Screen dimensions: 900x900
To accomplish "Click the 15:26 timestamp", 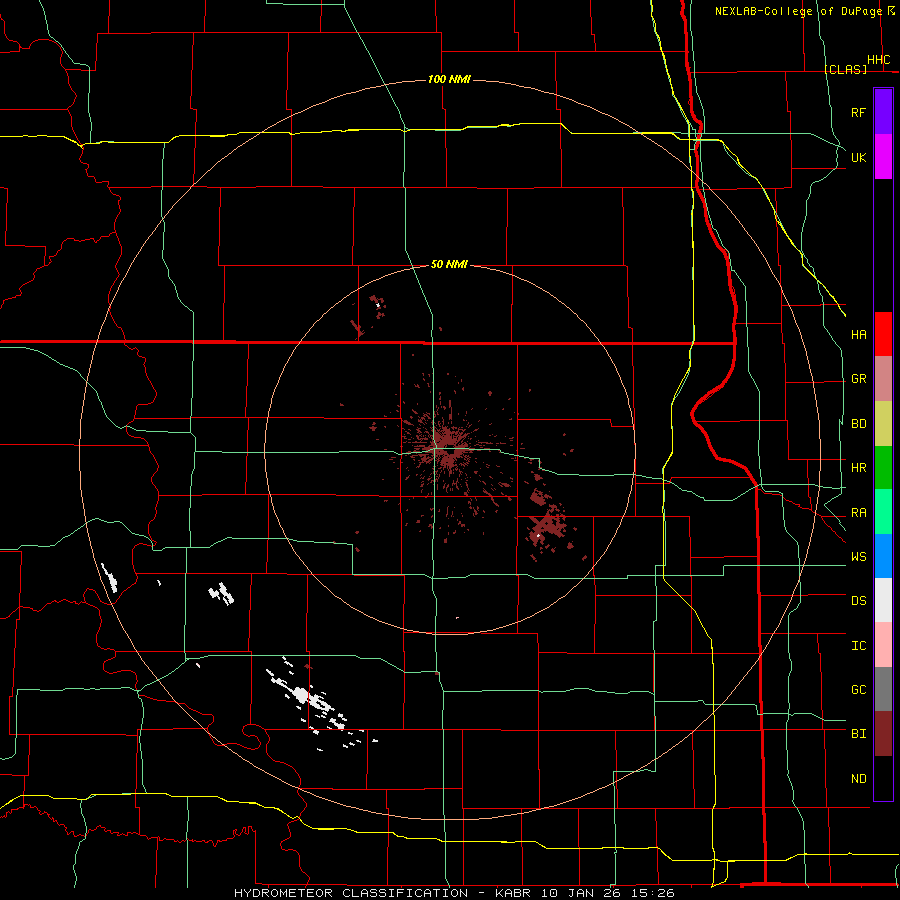I will coord(653,893).
